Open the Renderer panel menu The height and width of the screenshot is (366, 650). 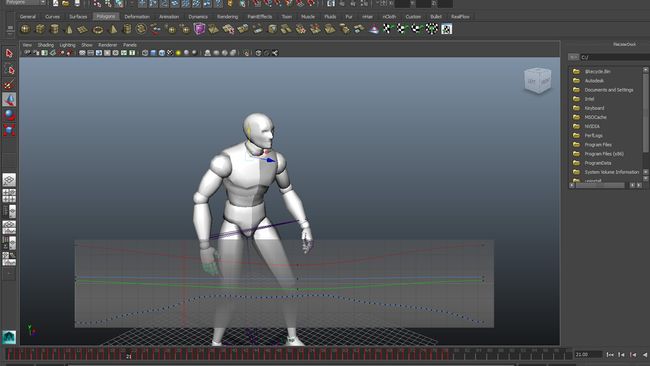(x=108, y=45)
